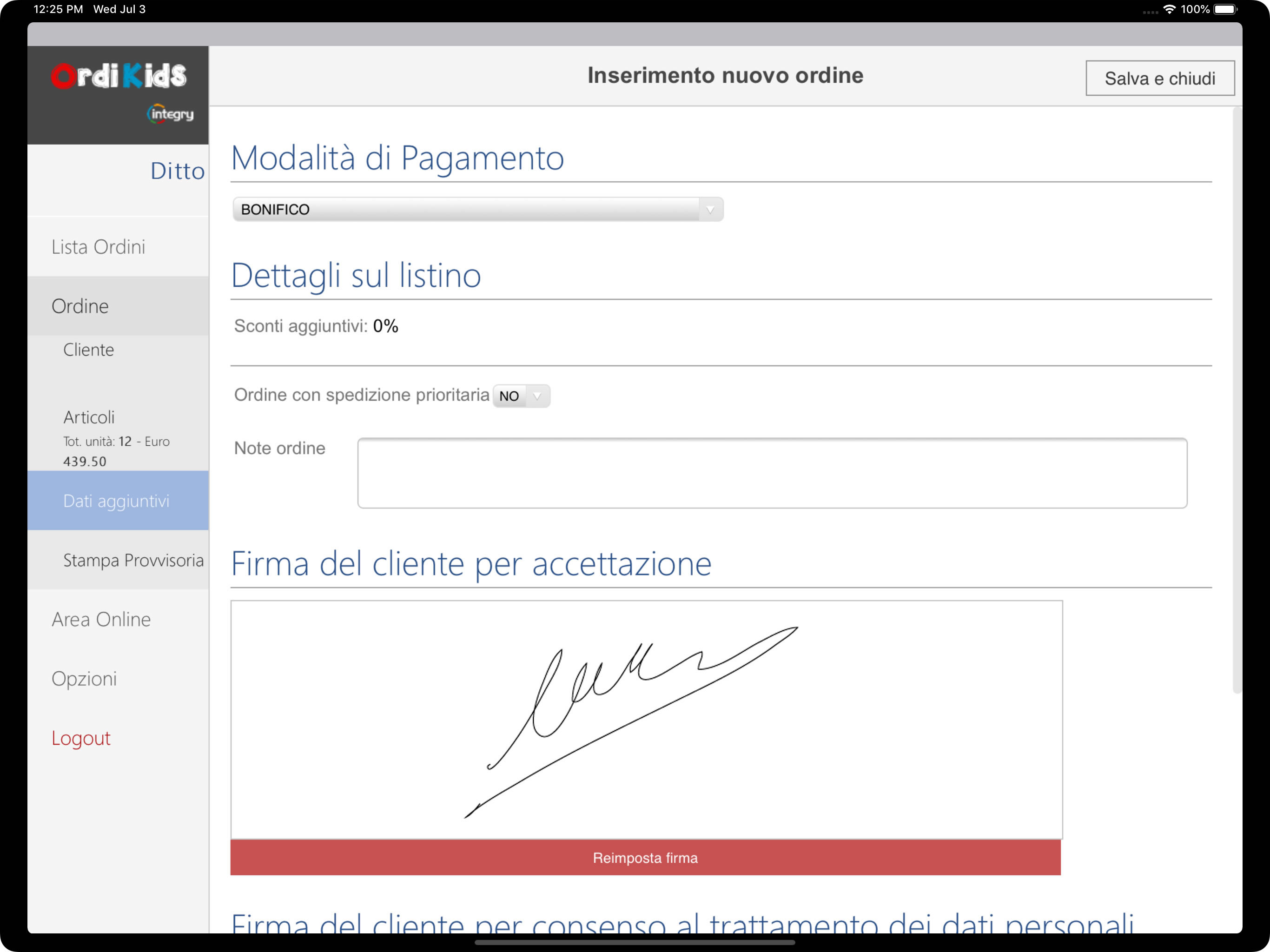
Task: Click the Firma del cliente per accettazione heading
Action: (471, 564)
